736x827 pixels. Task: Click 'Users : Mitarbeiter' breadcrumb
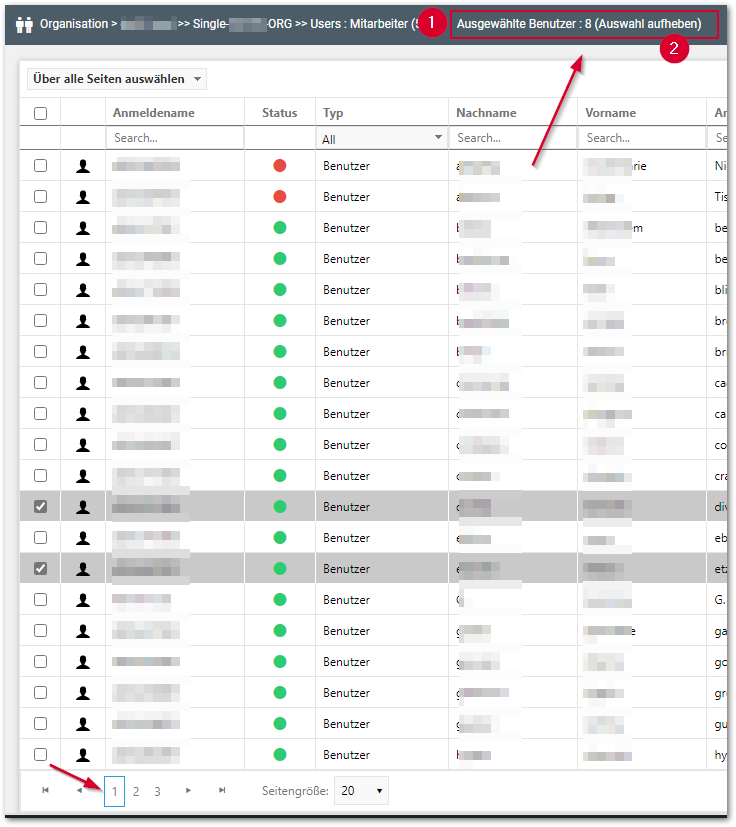pyautogui.click(x=359, y=24)
